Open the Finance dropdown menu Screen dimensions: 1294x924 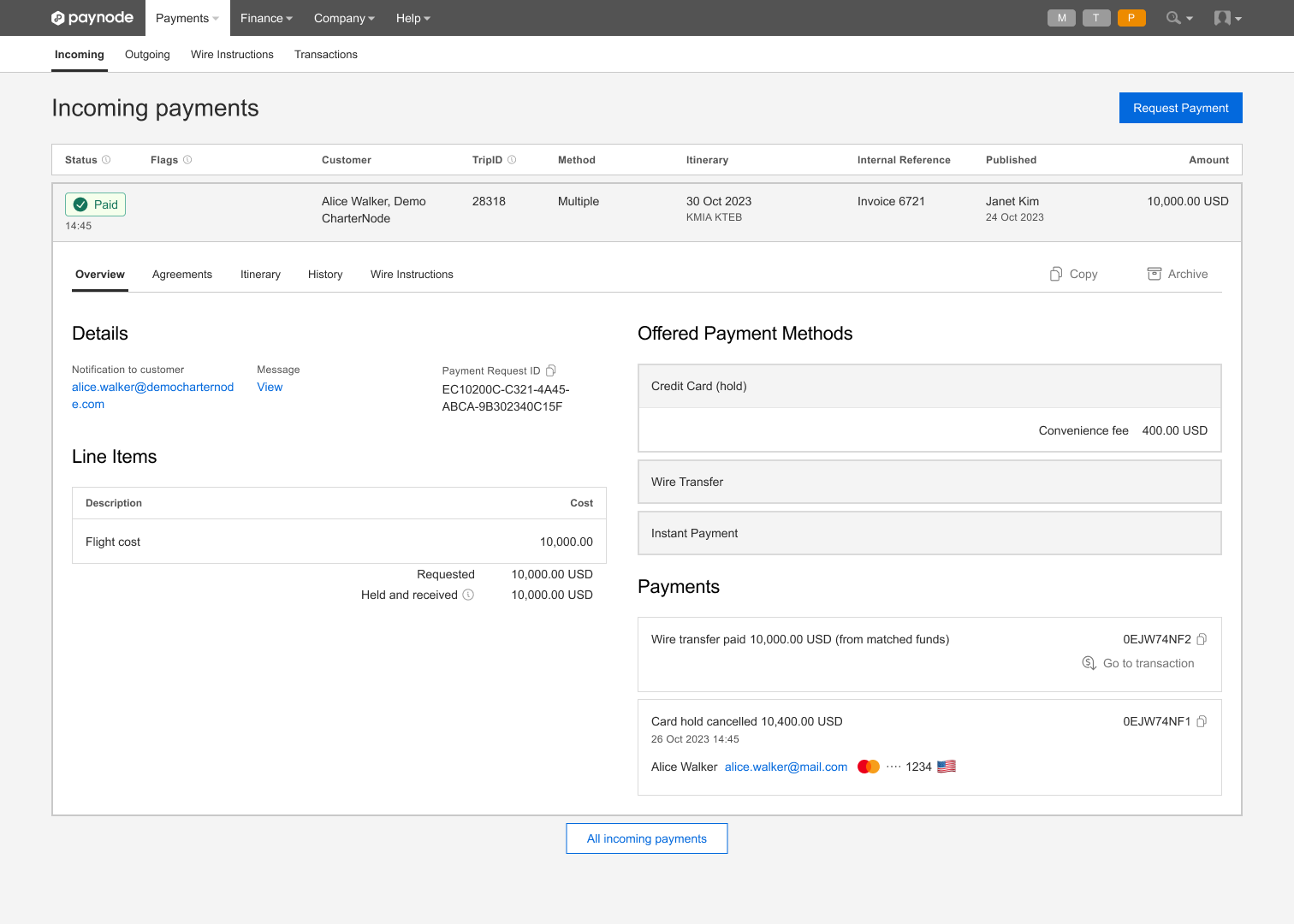(x=266, y=18)
